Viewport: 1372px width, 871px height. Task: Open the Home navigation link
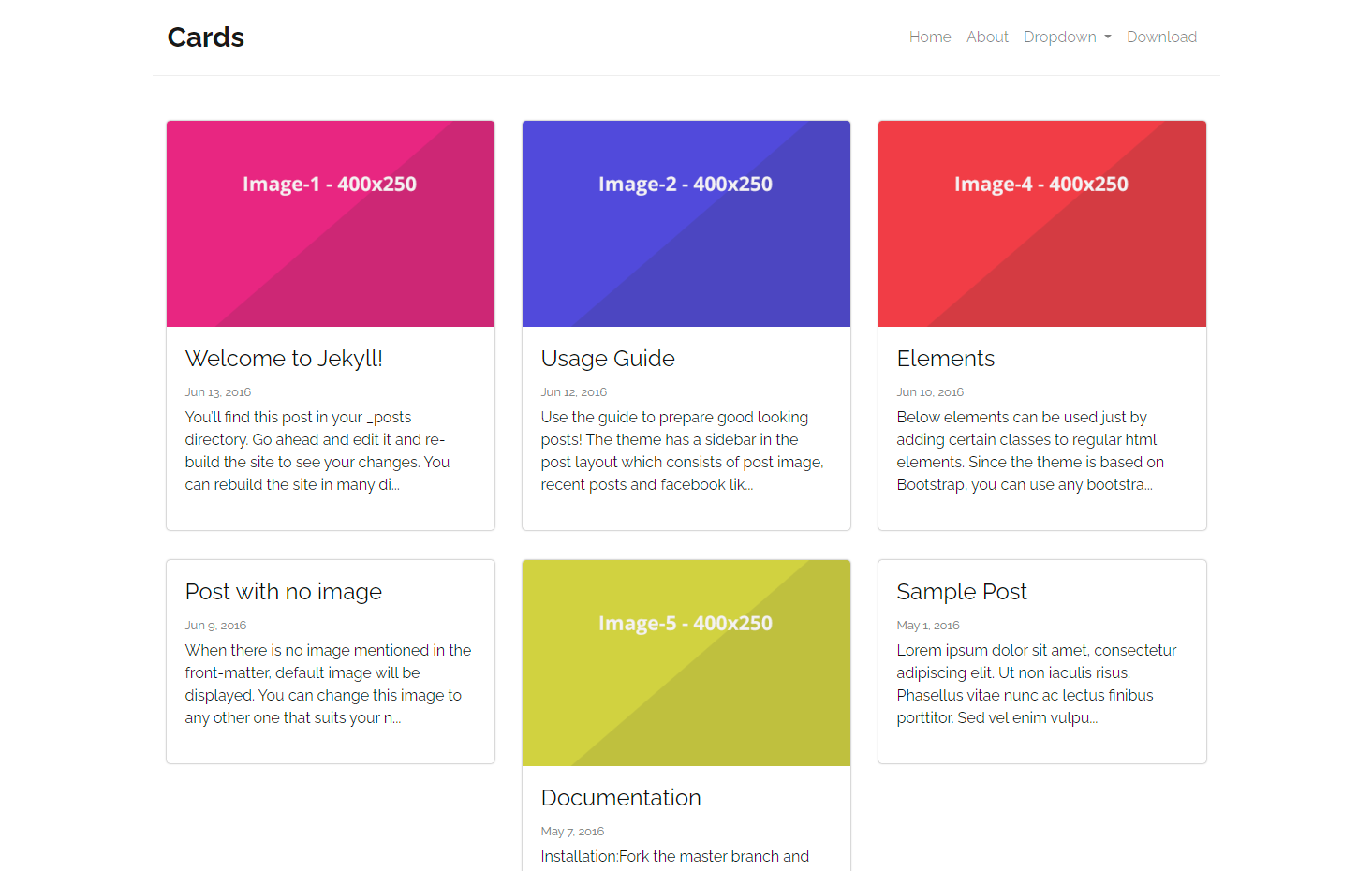(929, 37)
